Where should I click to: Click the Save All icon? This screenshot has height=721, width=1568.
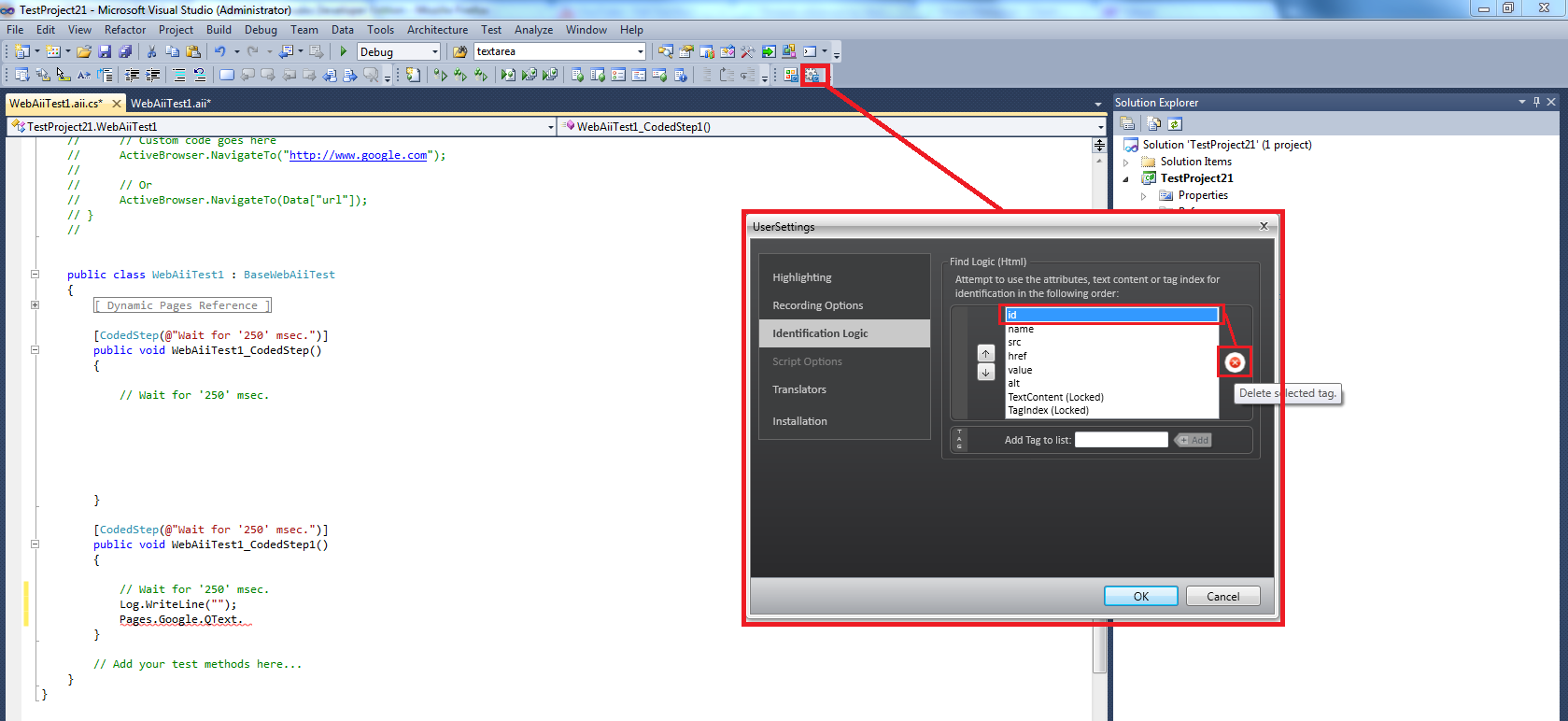(x=125, y=51)
